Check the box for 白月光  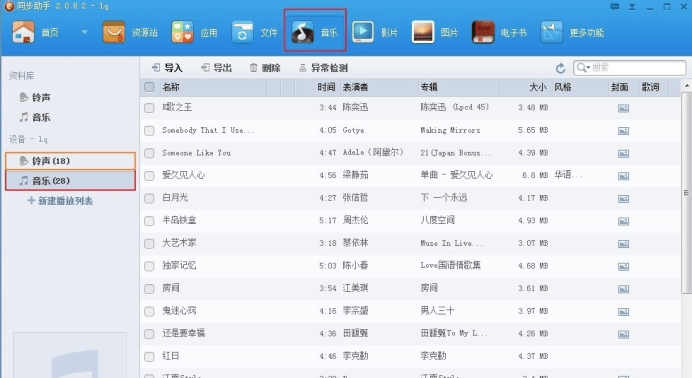(x=149, y=198)
